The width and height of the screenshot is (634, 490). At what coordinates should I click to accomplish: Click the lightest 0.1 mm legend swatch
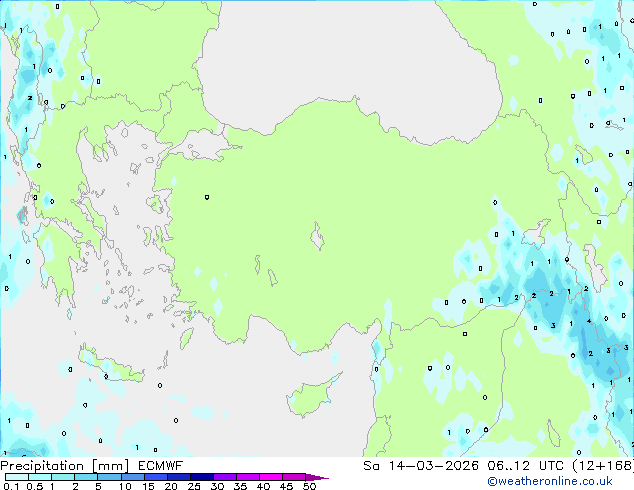coord(17,477)
